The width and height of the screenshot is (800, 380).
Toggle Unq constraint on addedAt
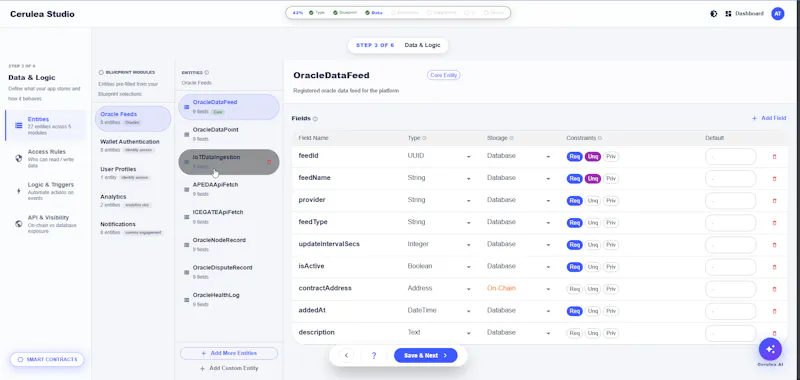click(592, 311)
